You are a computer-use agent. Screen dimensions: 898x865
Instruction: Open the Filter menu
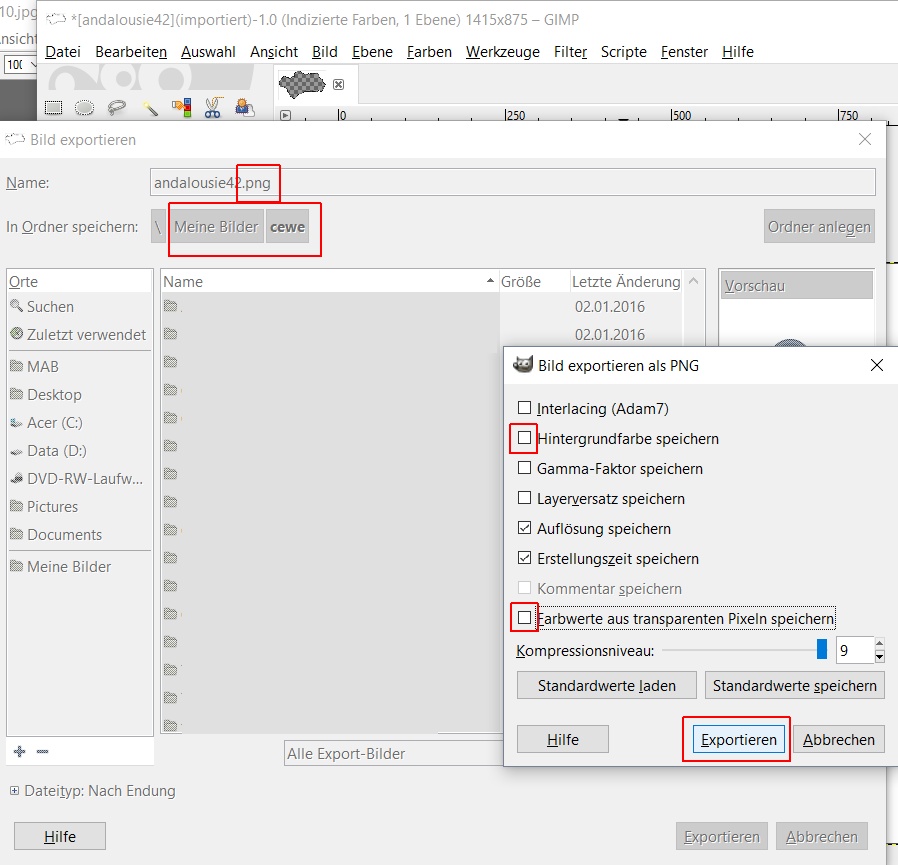click(570, 52)
